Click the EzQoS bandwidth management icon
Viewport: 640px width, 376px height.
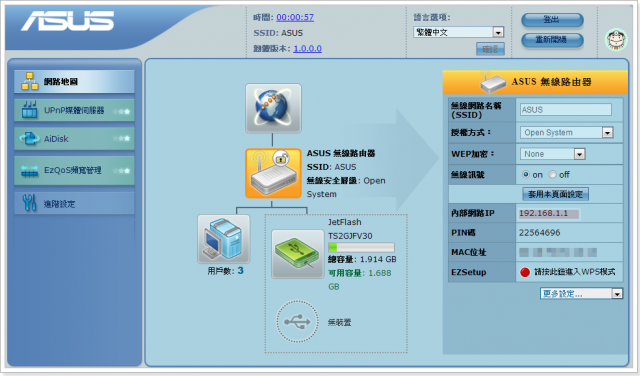pos(29,171)
